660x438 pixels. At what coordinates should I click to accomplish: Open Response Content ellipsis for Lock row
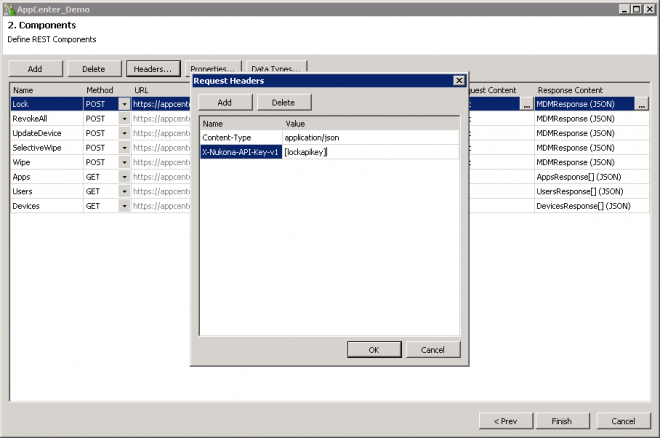(x=641, y=104)
